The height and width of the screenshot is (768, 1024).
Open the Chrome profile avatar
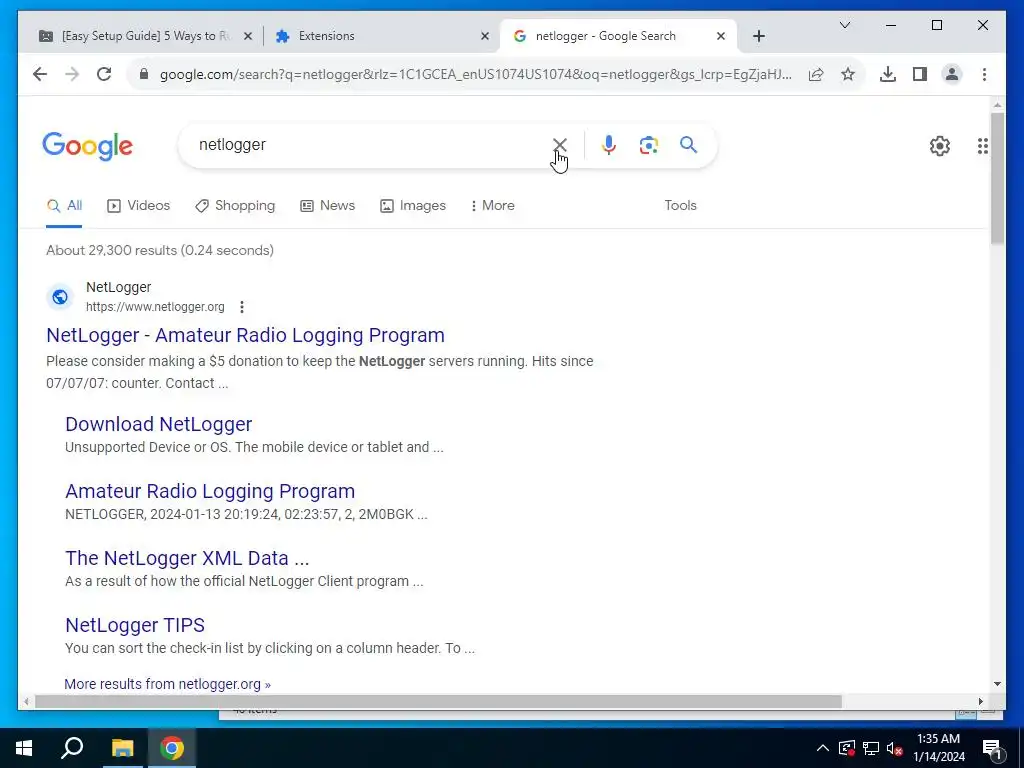point(952,74)
